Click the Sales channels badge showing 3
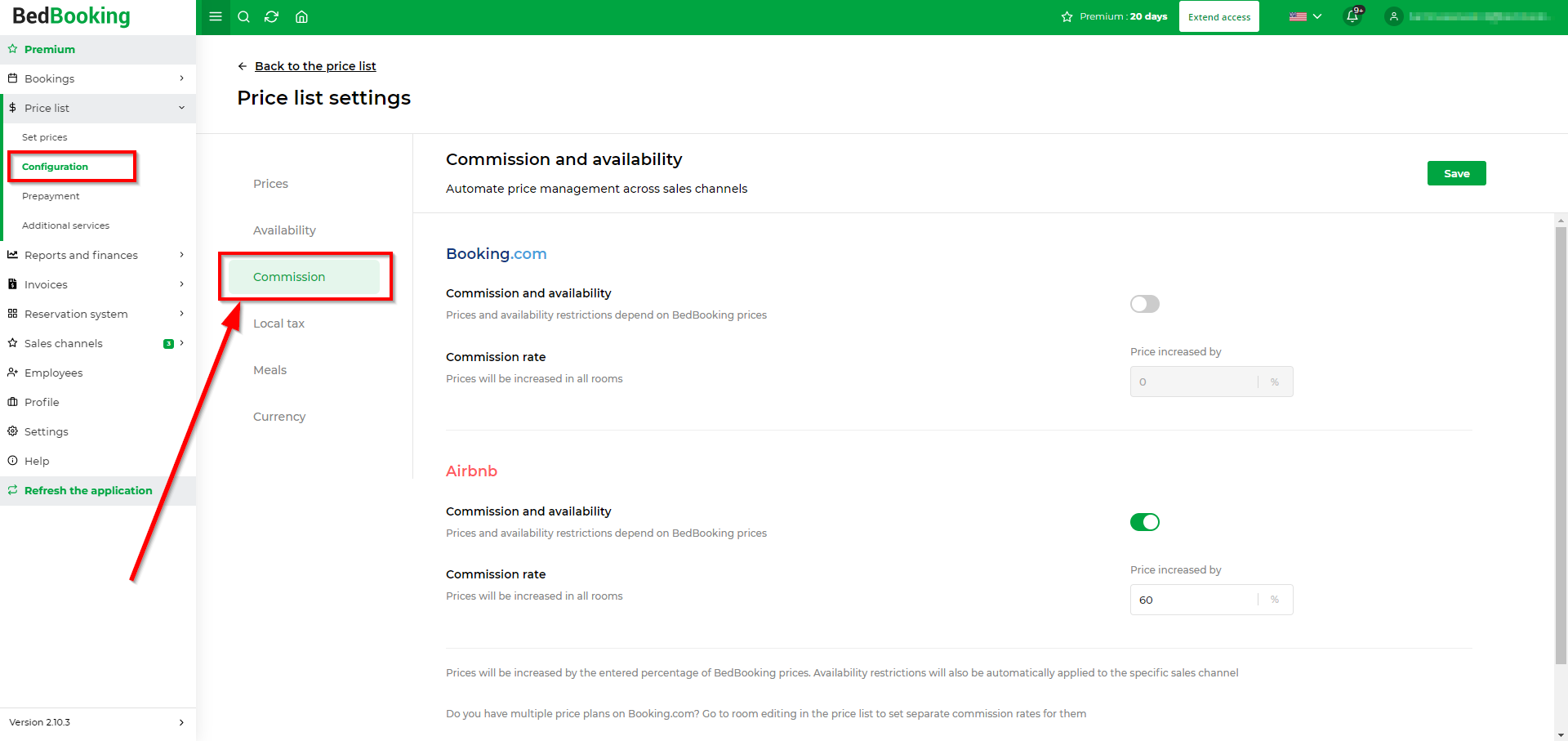Viewport: 1568px width, 741px height. 168,344
